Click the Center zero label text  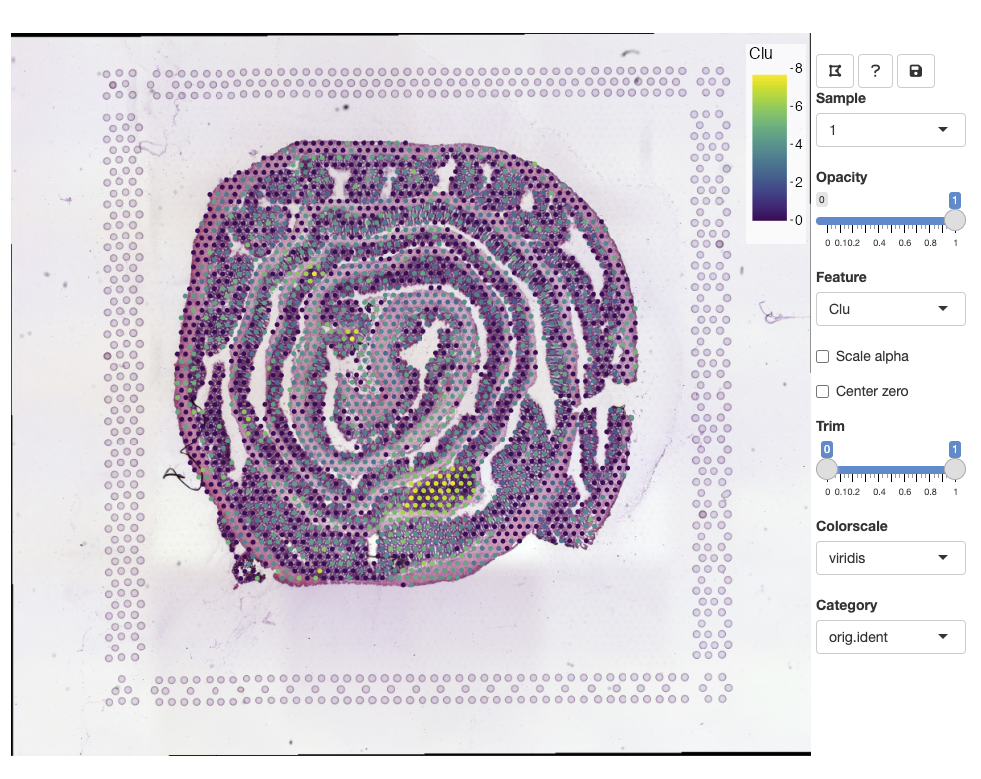click(x=872, y=392)
